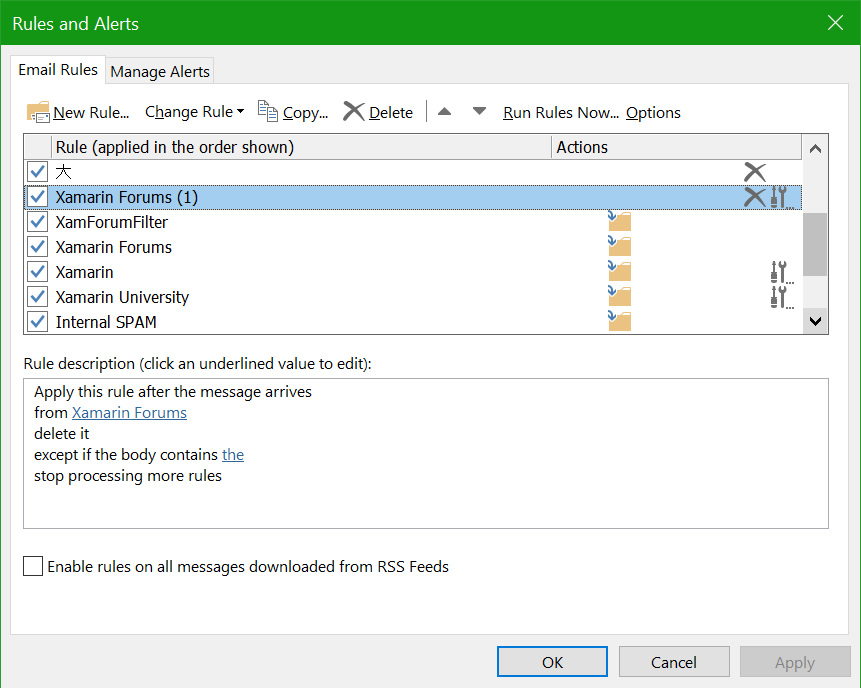Toggle the Xamarin University rule checkbox
This screenshot has height=688, width=861.
(37, 297)
